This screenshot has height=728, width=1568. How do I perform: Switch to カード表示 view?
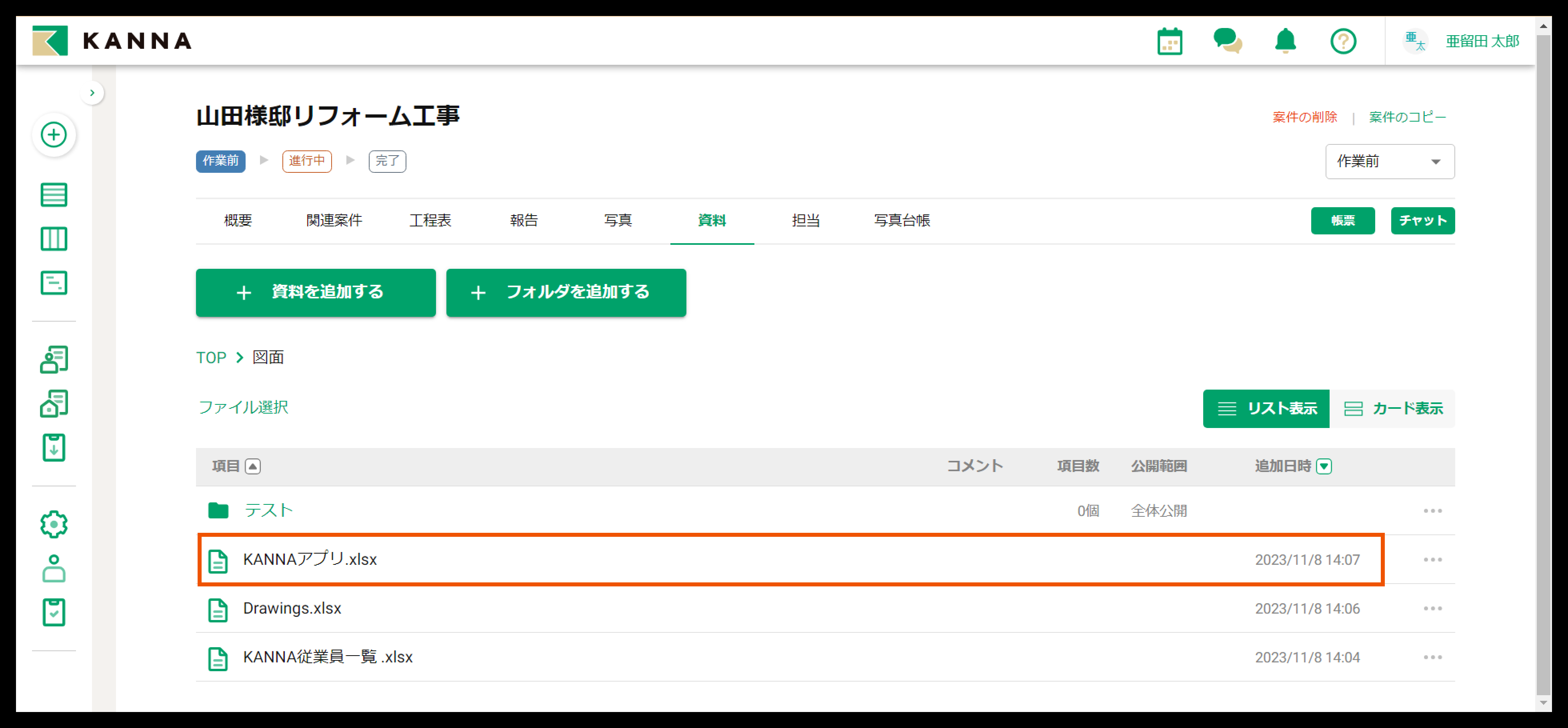point(1393,408)
